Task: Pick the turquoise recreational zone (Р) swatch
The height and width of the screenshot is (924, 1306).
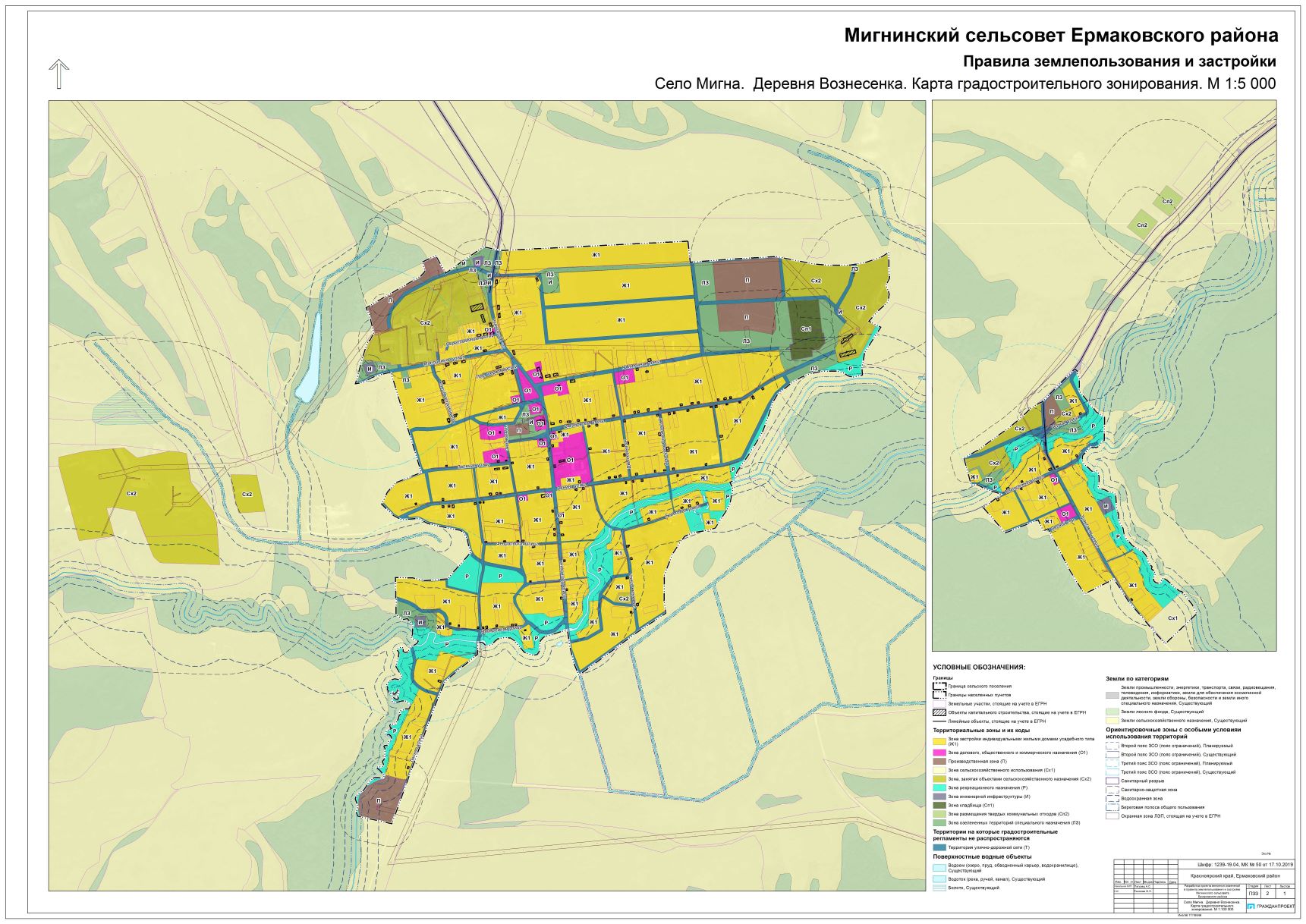Action: (939, 787)
